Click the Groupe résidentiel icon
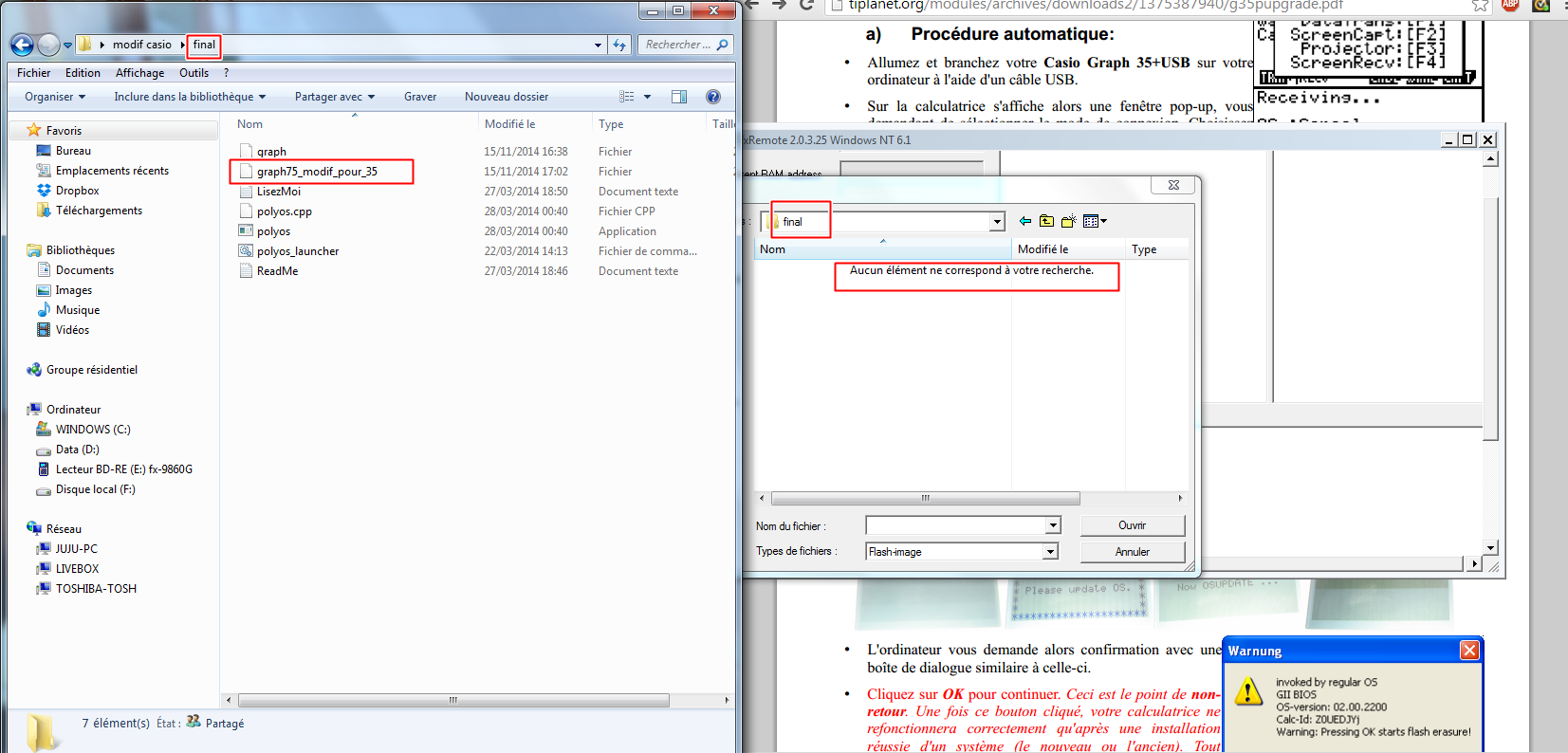The image size is (1568, 753). [x=34, y=370]
